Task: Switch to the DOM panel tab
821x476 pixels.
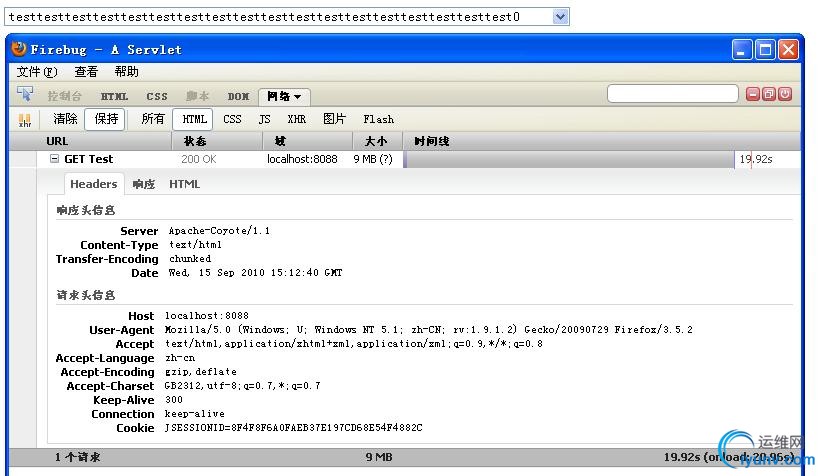Action: [238, 96]
